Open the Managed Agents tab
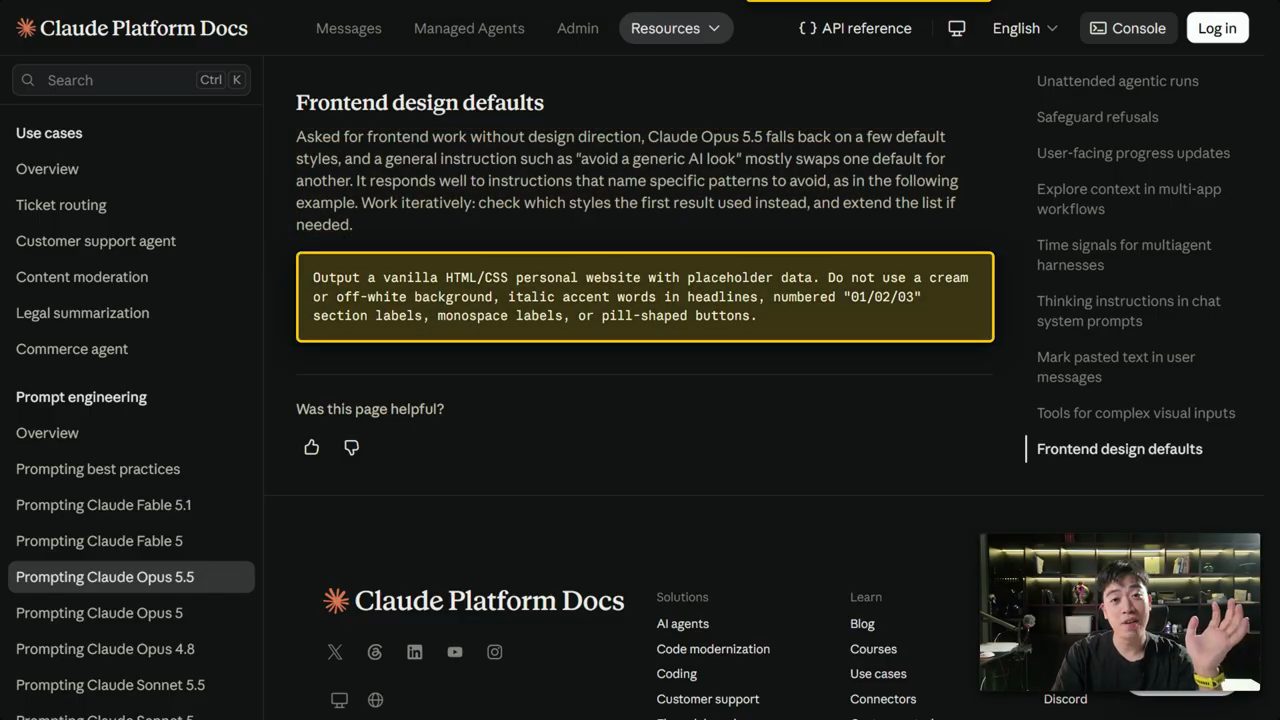The width and height of the screenshot is (1280, 720). [469, 28]
